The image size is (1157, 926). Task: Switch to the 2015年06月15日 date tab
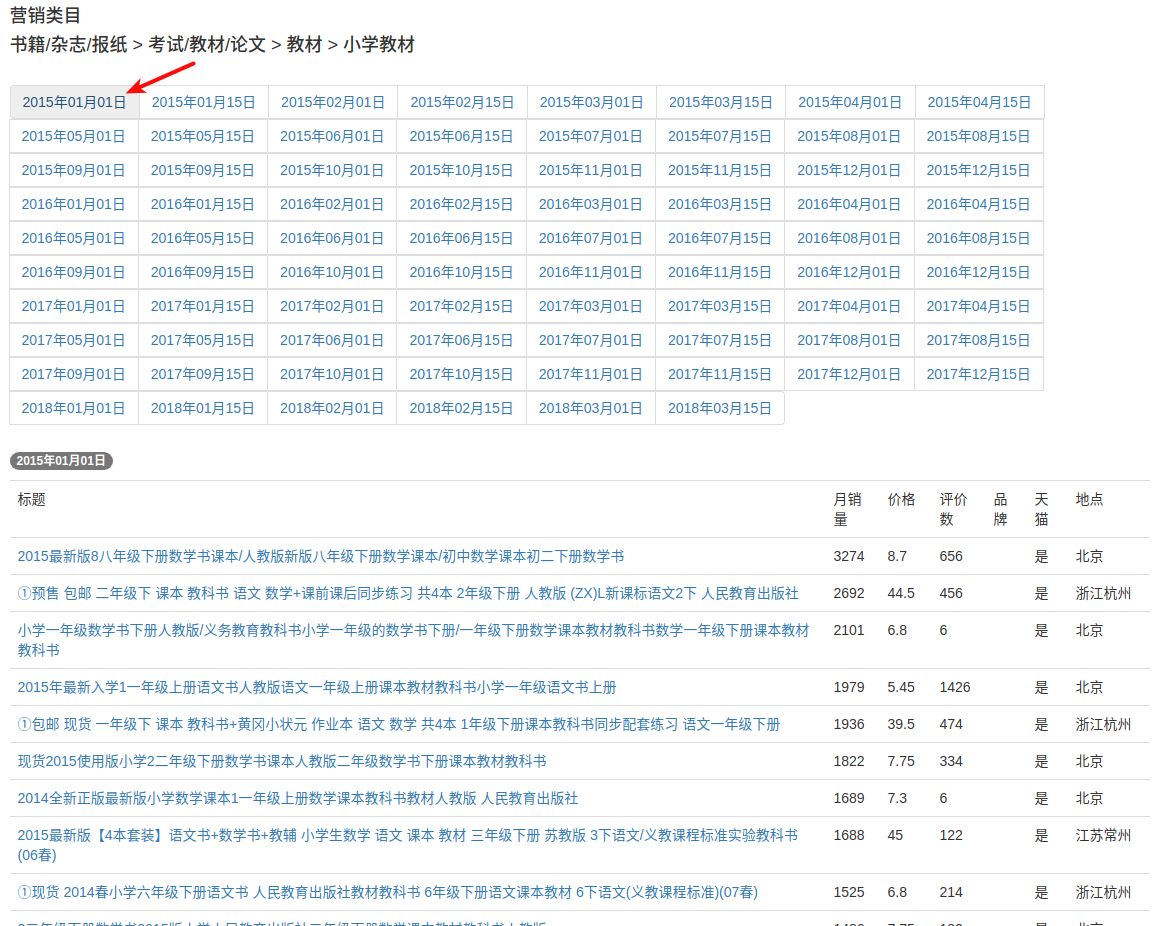[461, 136]
